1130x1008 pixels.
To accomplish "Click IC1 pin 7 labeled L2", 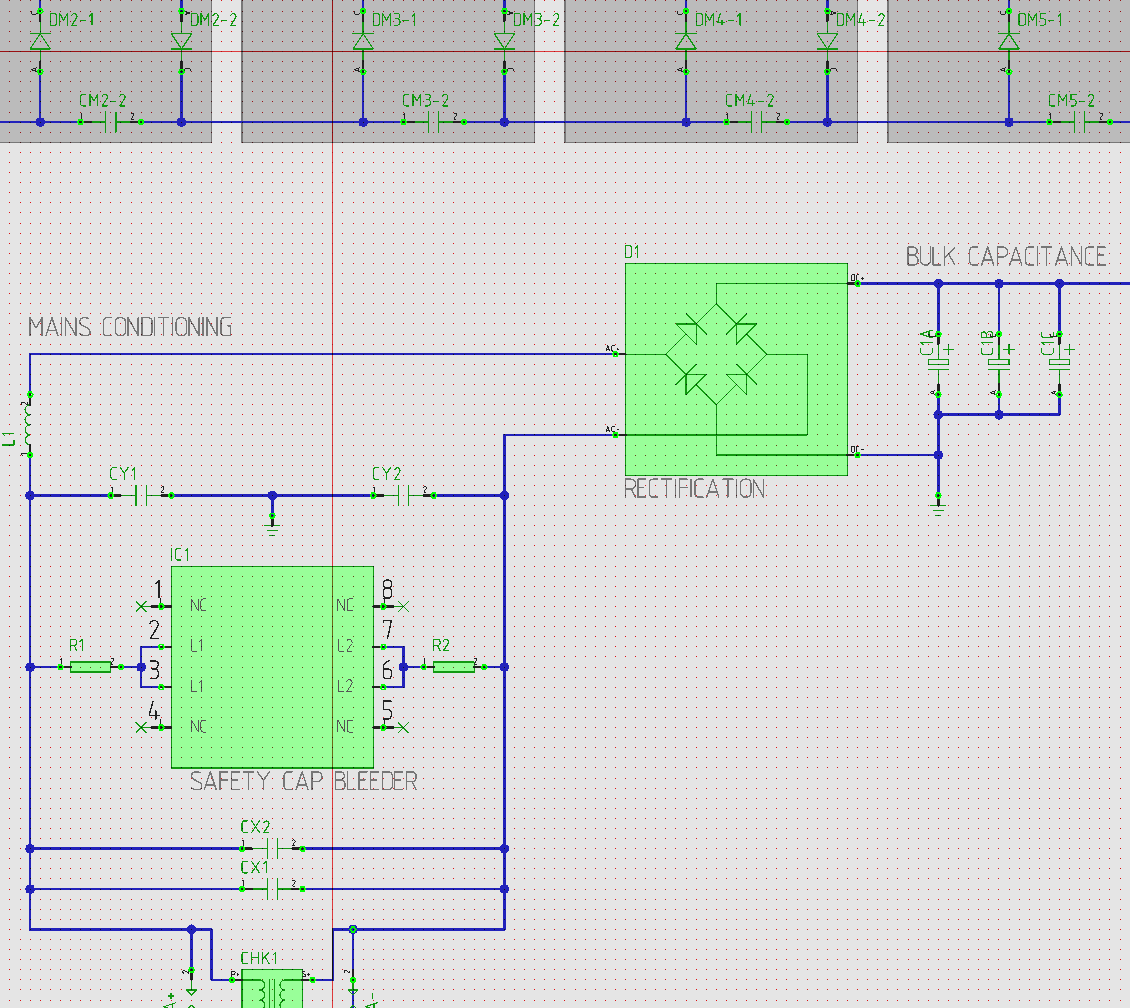I will [383, 647].
